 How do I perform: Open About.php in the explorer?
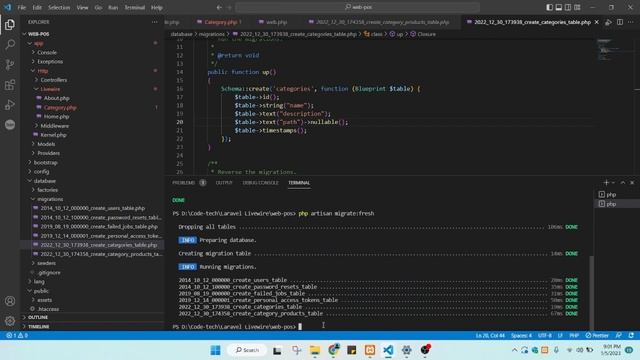tap(92, 98)
